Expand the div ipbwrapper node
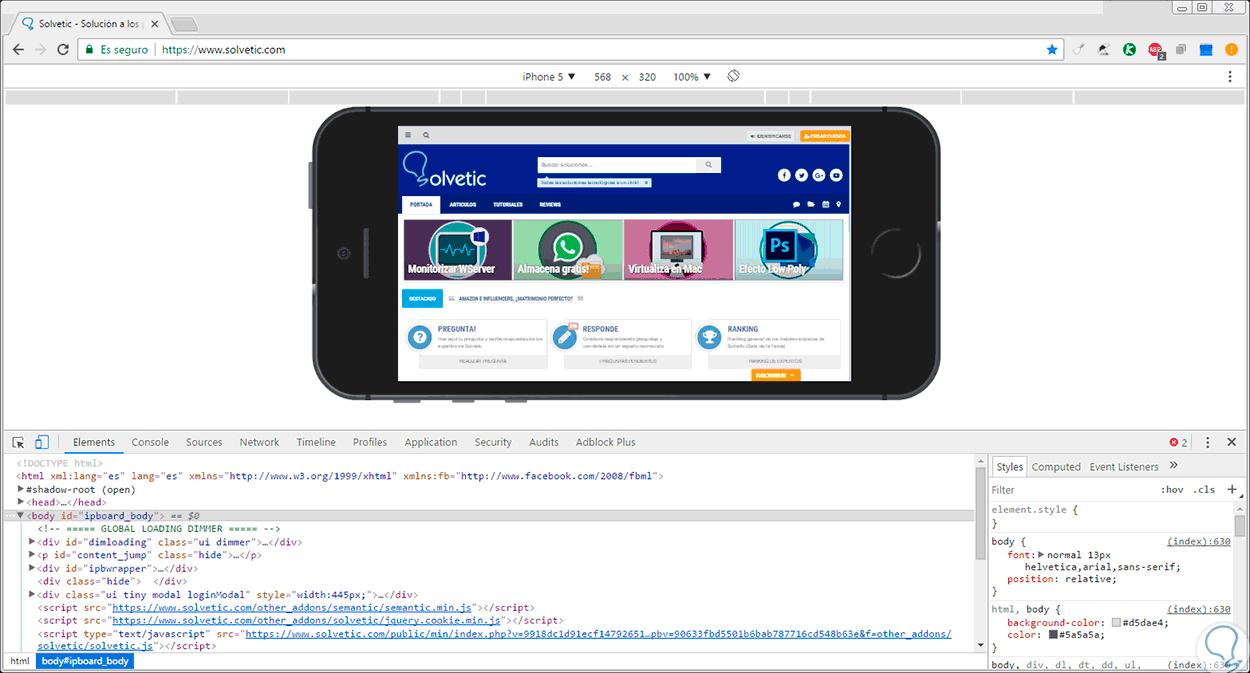Viewport: 1250px width, 673px height. point(33,568)
